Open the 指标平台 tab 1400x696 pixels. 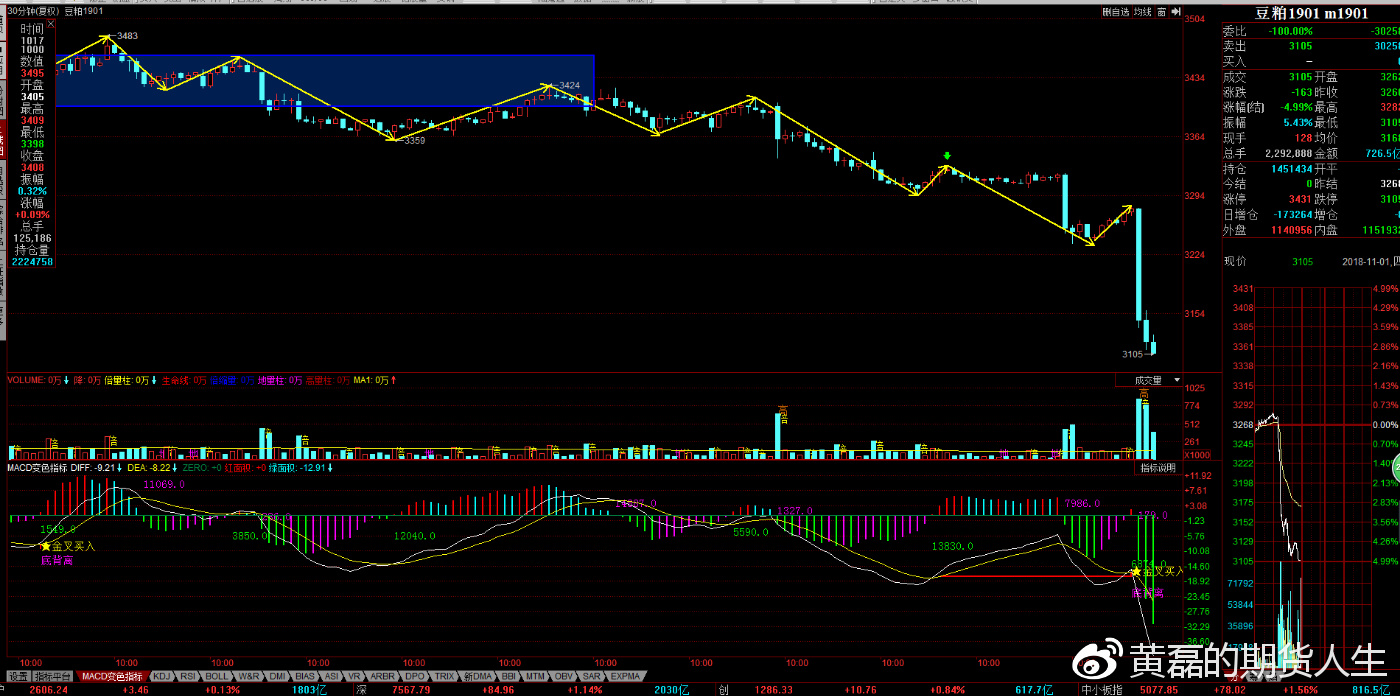pos(55,676)
